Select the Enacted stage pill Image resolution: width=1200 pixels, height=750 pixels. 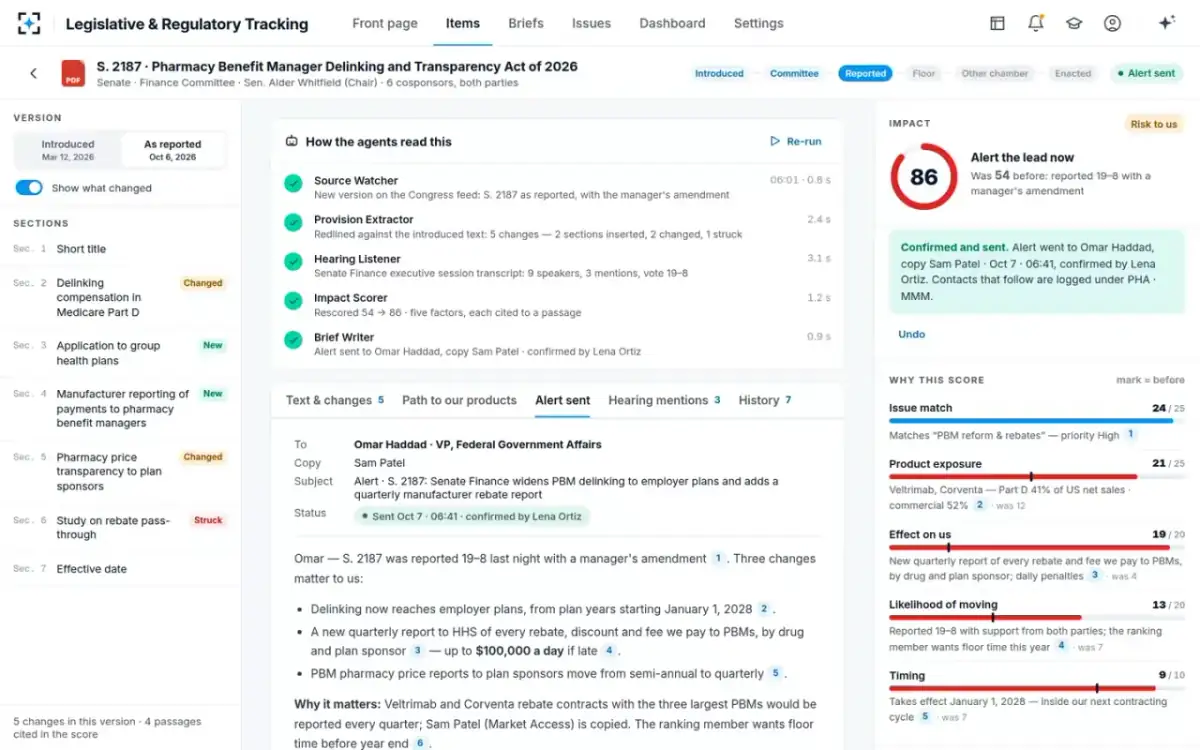click(x=1073, y=73)
